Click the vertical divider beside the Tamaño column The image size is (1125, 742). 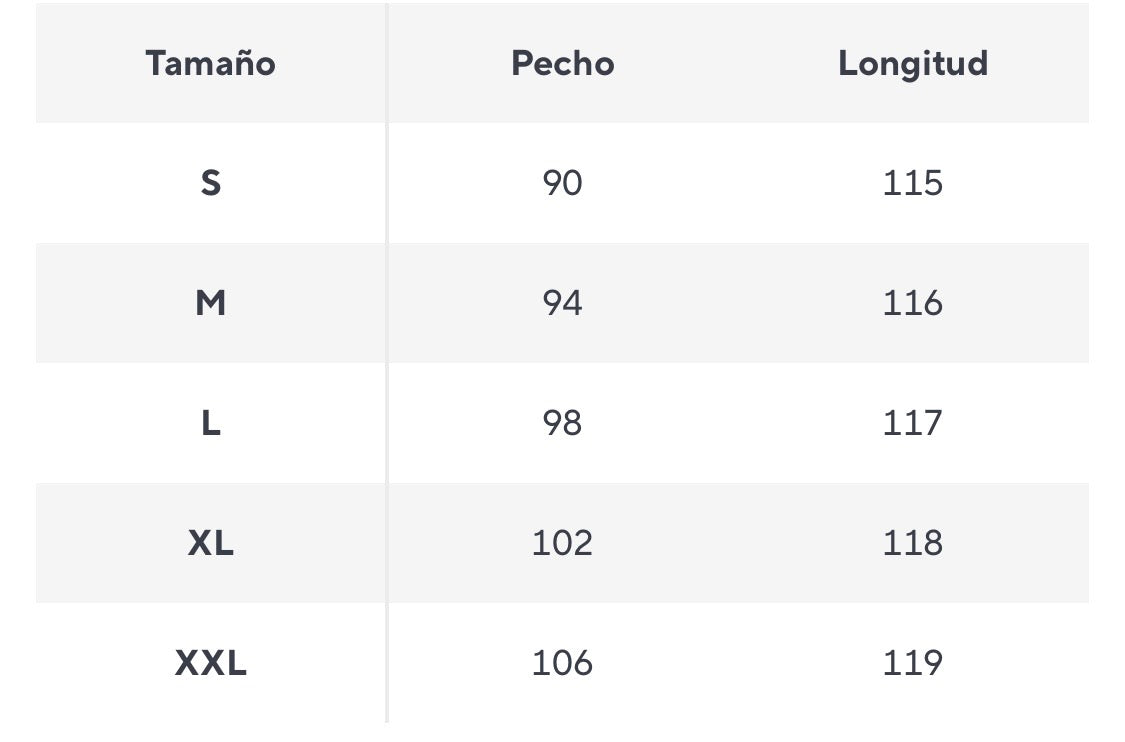point(387,360)
